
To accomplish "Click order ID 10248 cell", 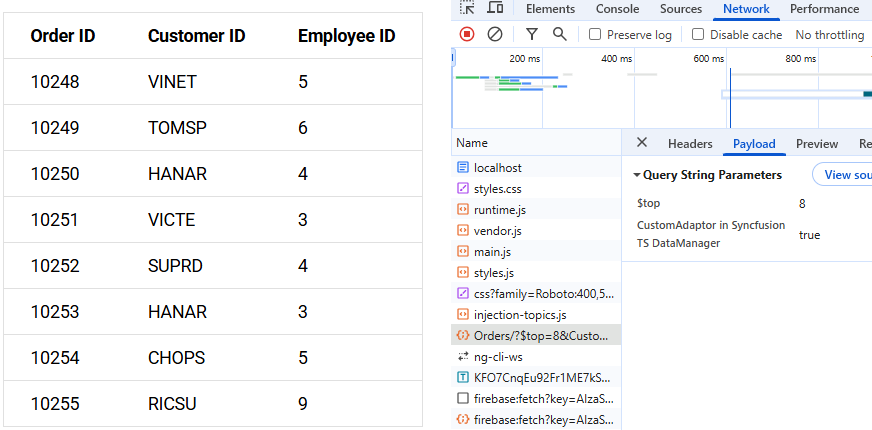I will point(55,82).
